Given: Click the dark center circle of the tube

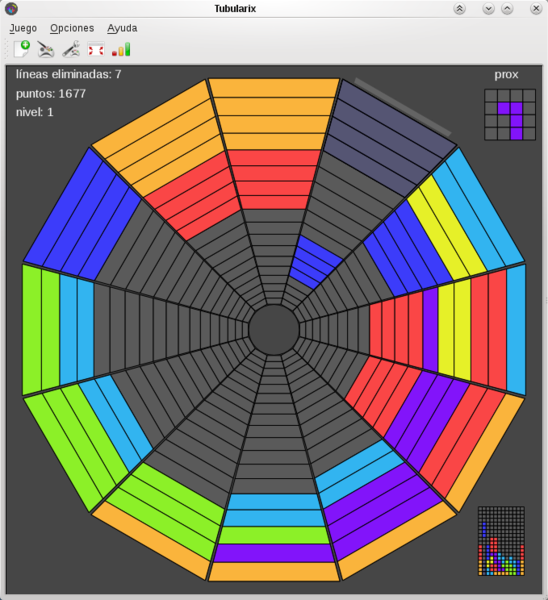Looking at the screenshot, I should point(274,330).
